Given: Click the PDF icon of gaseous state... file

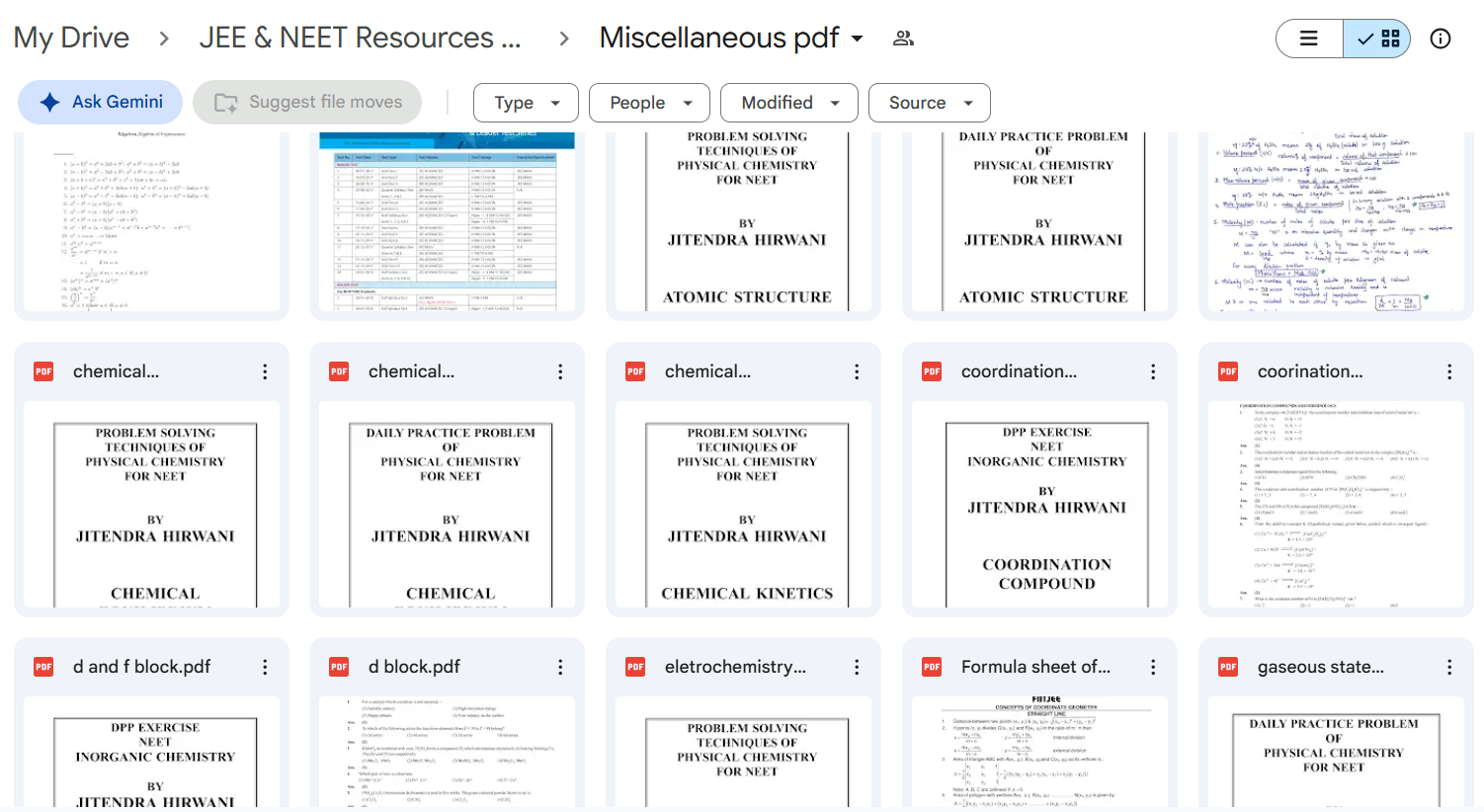Looking at the screenshot, I should (x=1228, y=667).
